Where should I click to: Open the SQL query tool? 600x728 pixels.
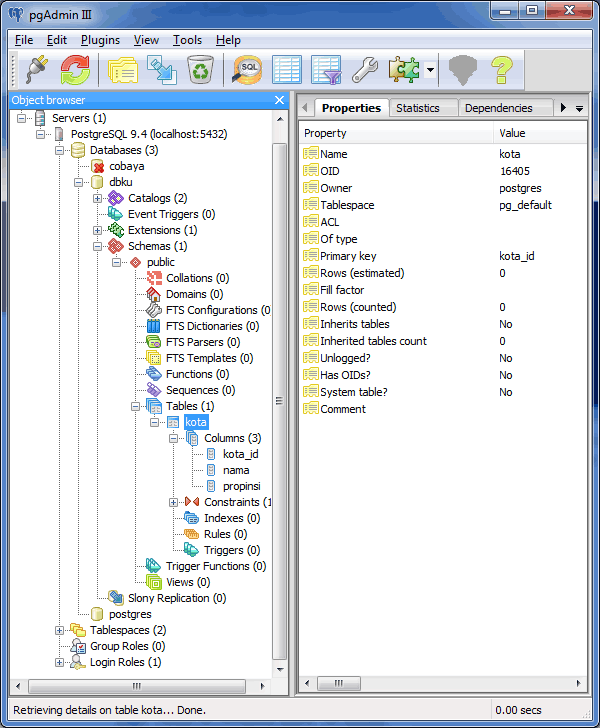248,70
